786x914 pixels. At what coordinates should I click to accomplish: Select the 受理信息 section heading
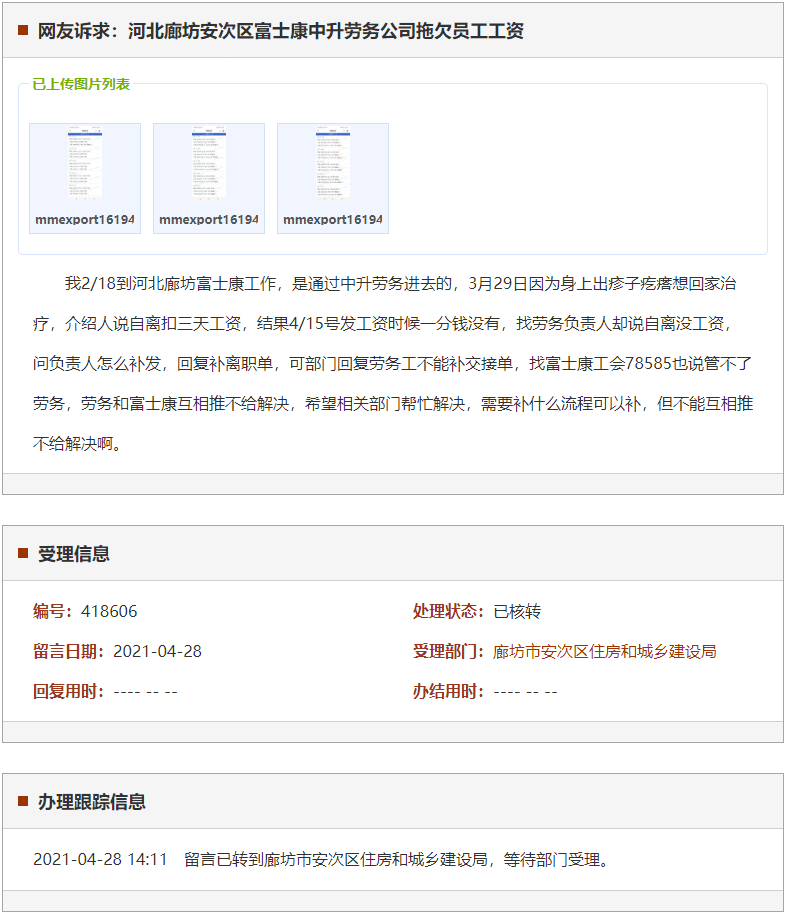click(73, 554)
